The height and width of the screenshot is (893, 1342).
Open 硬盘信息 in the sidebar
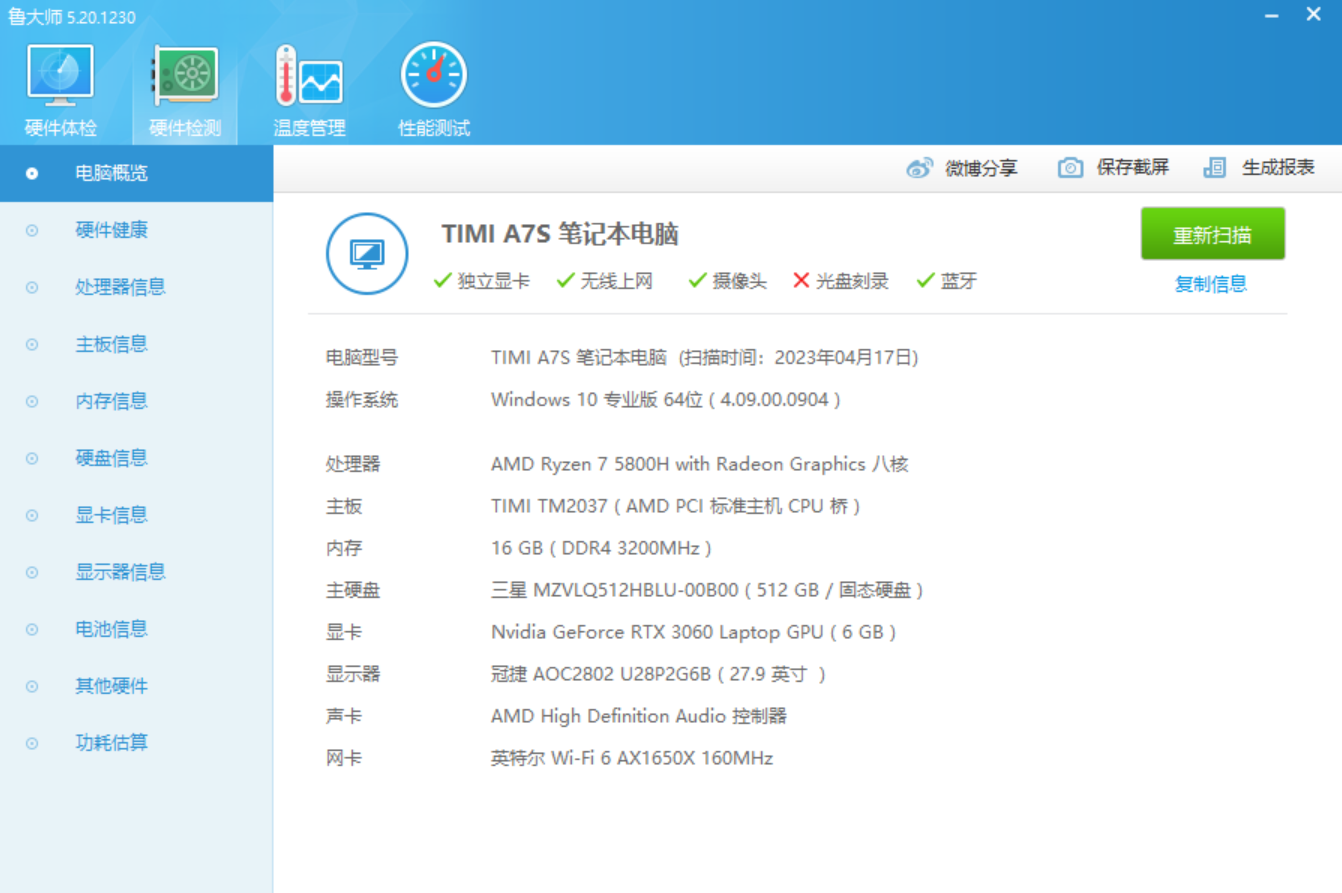coord(136,458)
